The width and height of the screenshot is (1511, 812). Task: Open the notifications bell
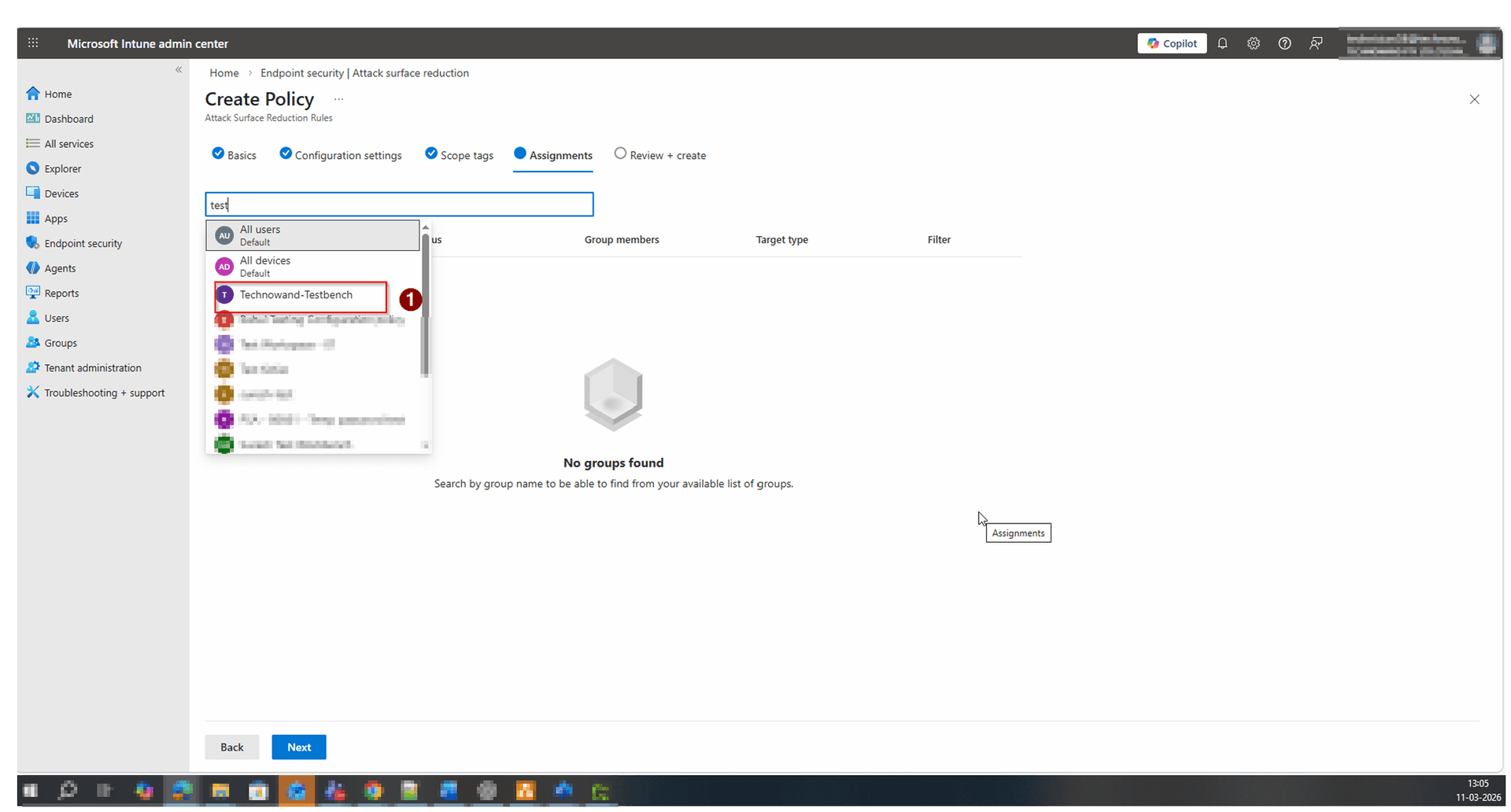pyautogui.click(x=1222, y=43)
